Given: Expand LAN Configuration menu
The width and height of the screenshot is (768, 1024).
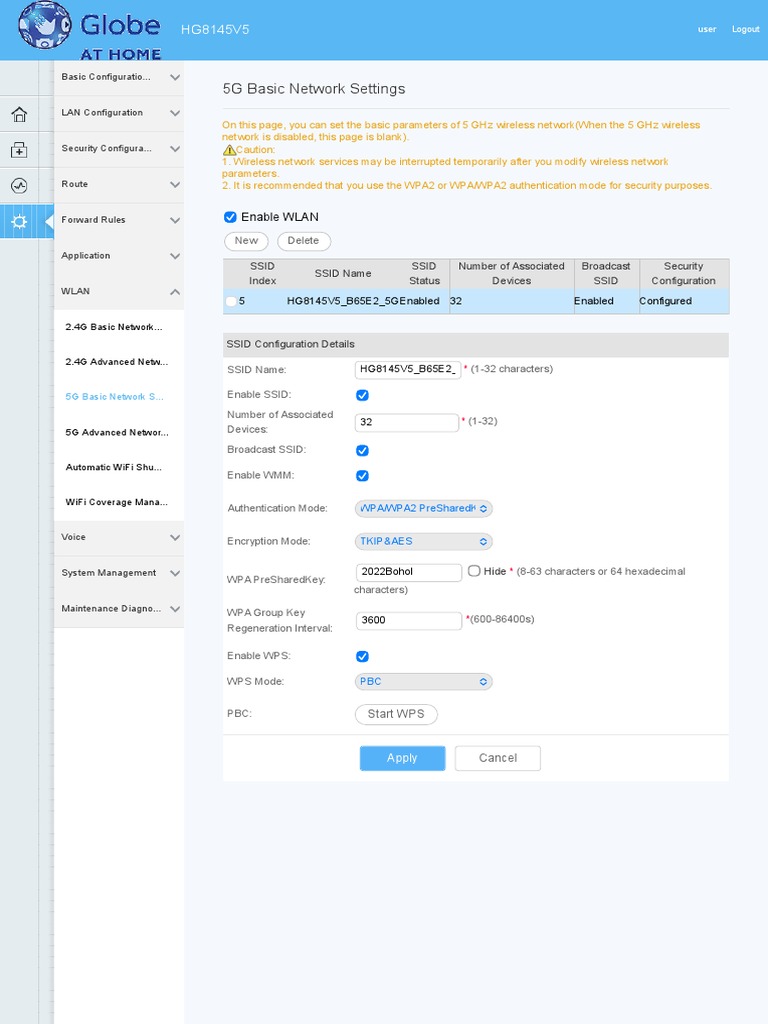Looking at the screenshot, I should (x=118, y=113).
